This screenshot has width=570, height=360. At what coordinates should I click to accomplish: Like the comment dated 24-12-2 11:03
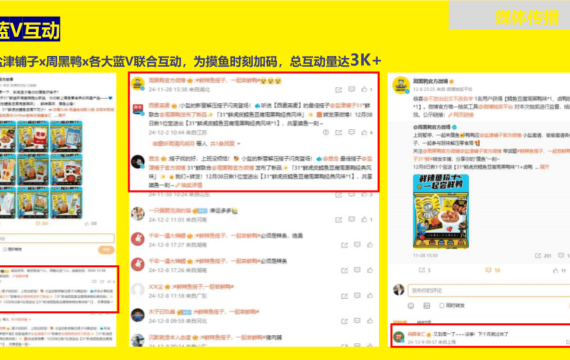point(364,219)
